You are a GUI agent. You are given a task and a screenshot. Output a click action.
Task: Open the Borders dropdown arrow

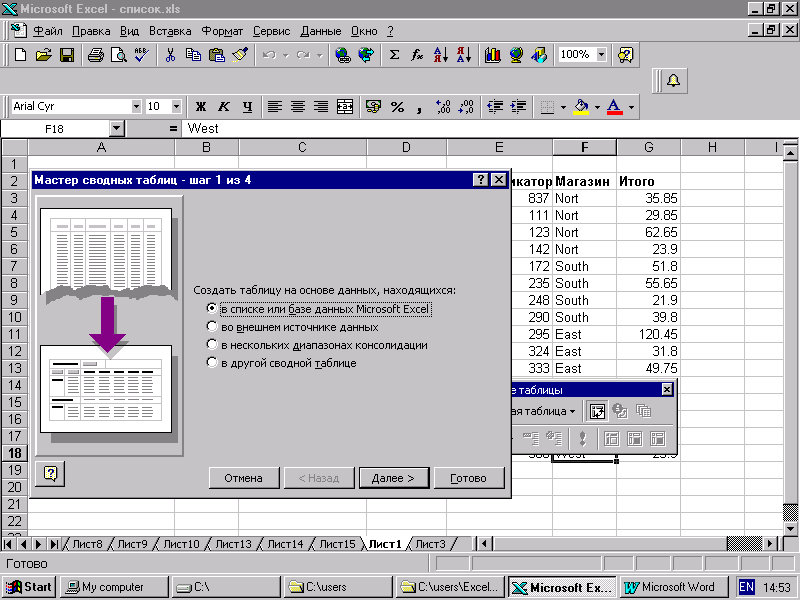[x=563, y=107]
